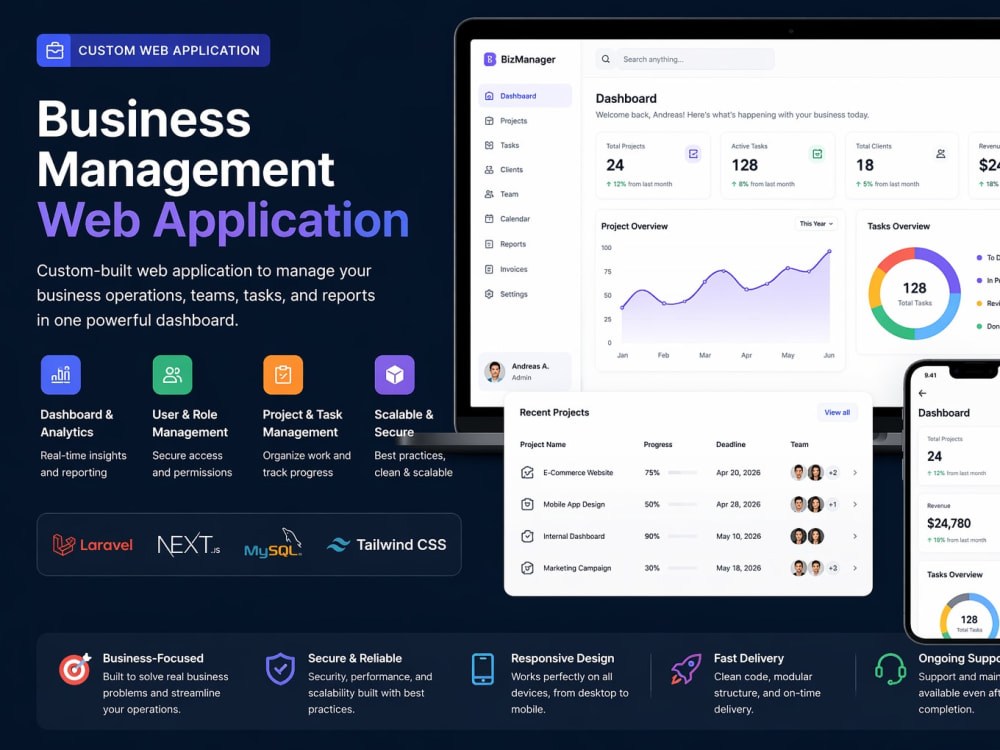Click the Total Clients card icon

(941, 154)
